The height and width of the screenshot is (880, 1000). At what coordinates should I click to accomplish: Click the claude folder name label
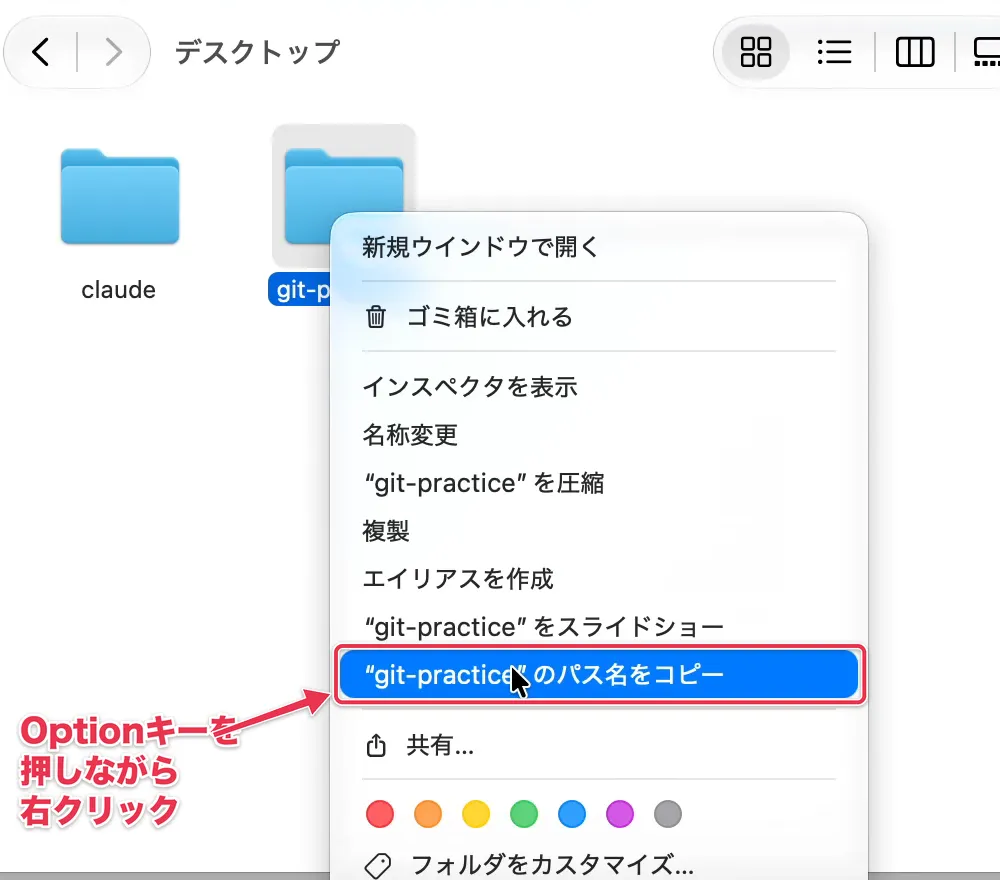(119, 290)
